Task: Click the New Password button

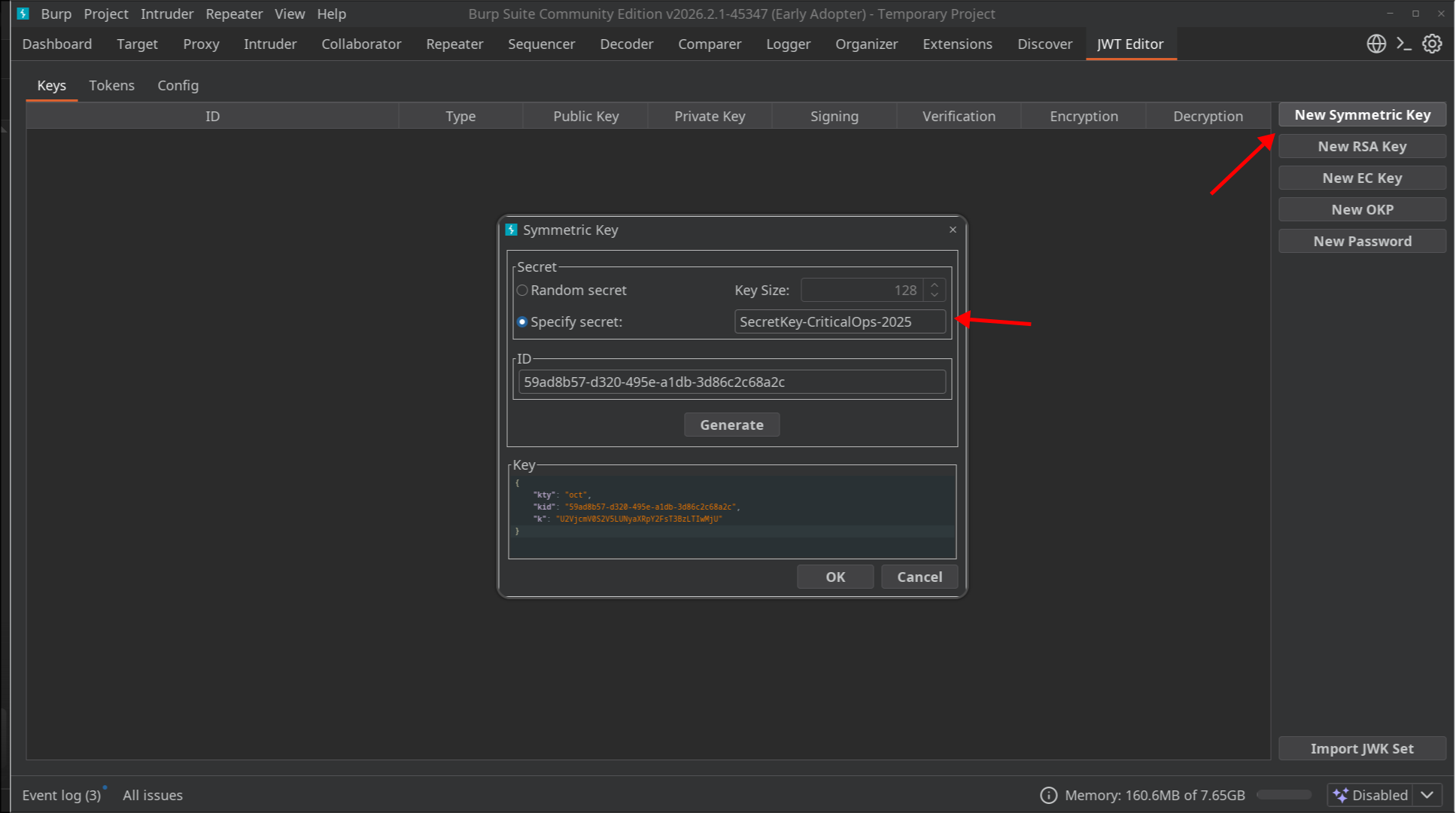Action: pos(1362,242)
